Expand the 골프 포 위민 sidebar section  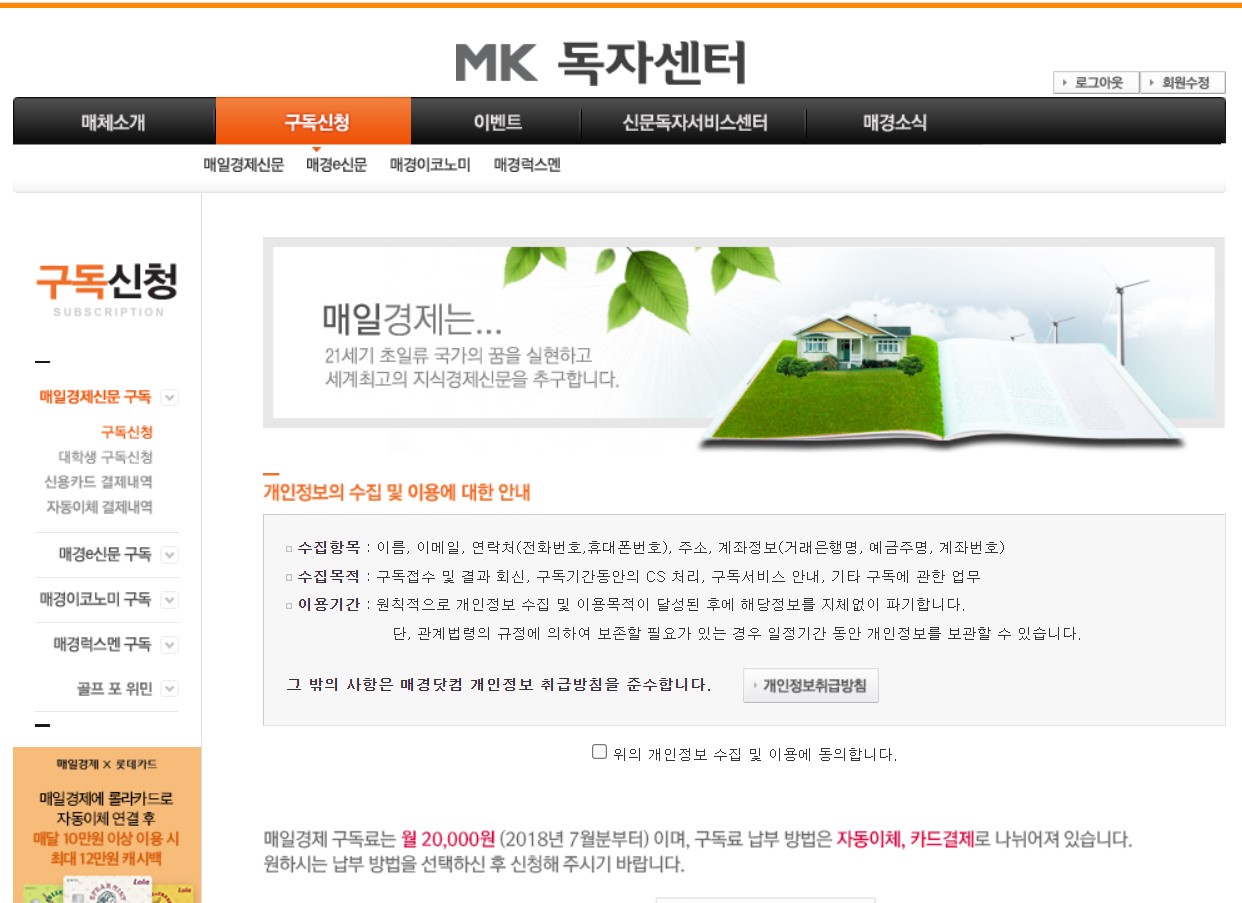(168, 688)
